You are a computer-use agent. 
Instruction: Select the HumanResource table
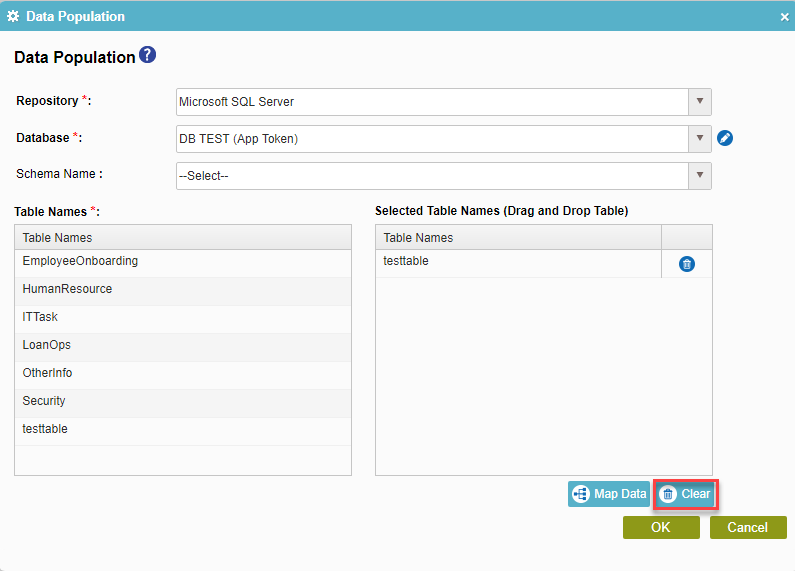(x=67, y=289)
